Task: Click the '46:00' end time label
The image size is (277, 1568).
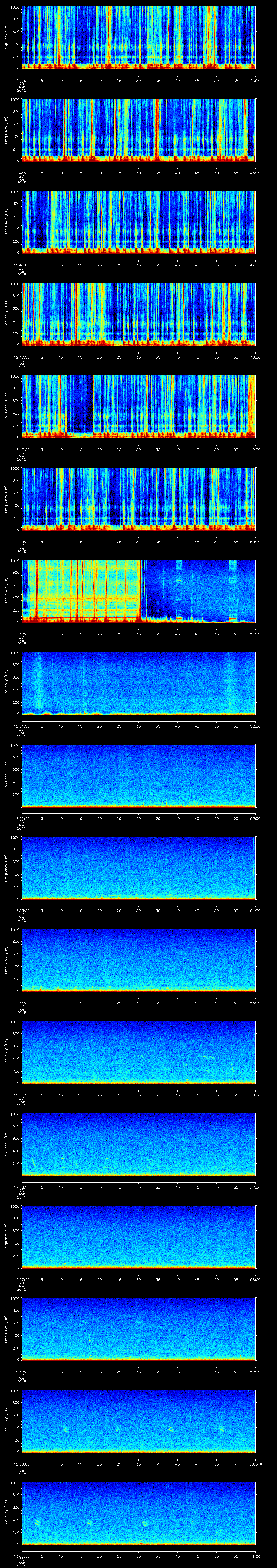Action: coord(256,173)
